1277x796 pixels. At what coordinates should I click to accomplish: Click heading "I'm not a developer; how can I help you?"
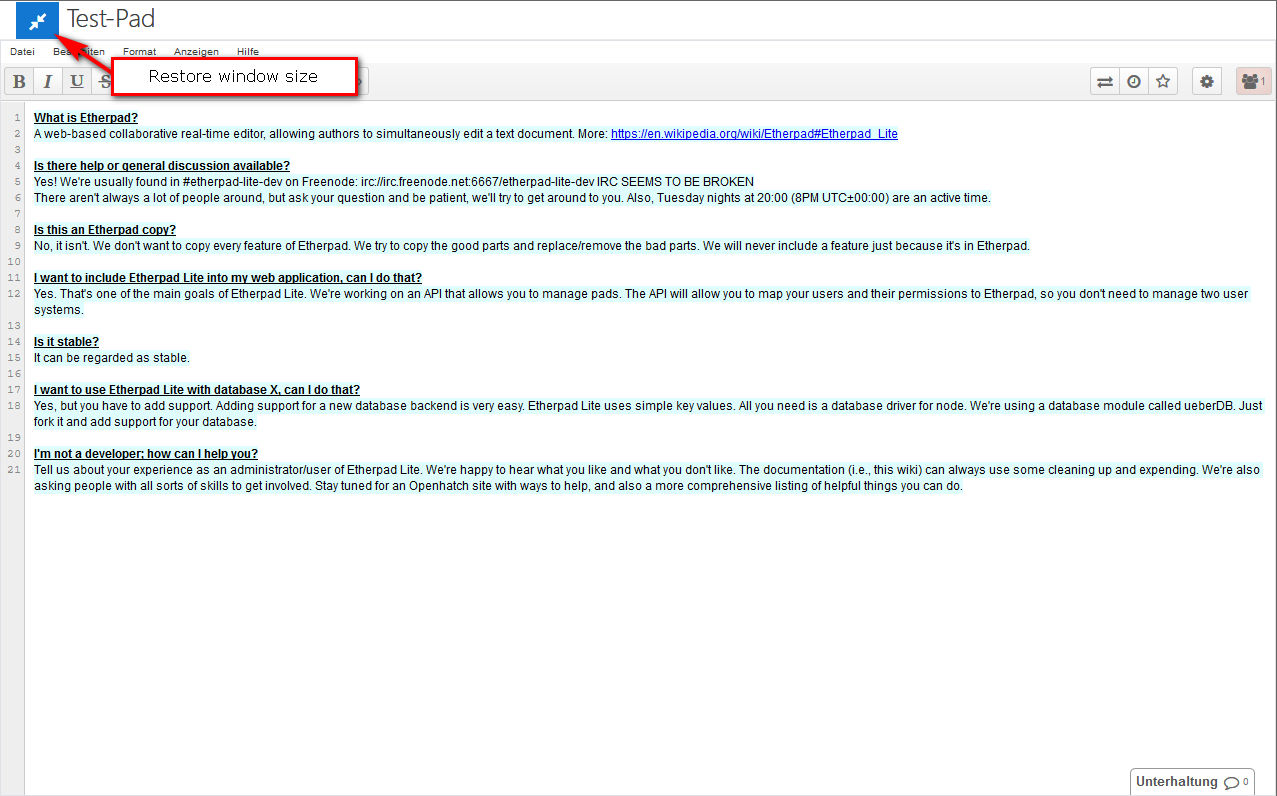(146, 454)
